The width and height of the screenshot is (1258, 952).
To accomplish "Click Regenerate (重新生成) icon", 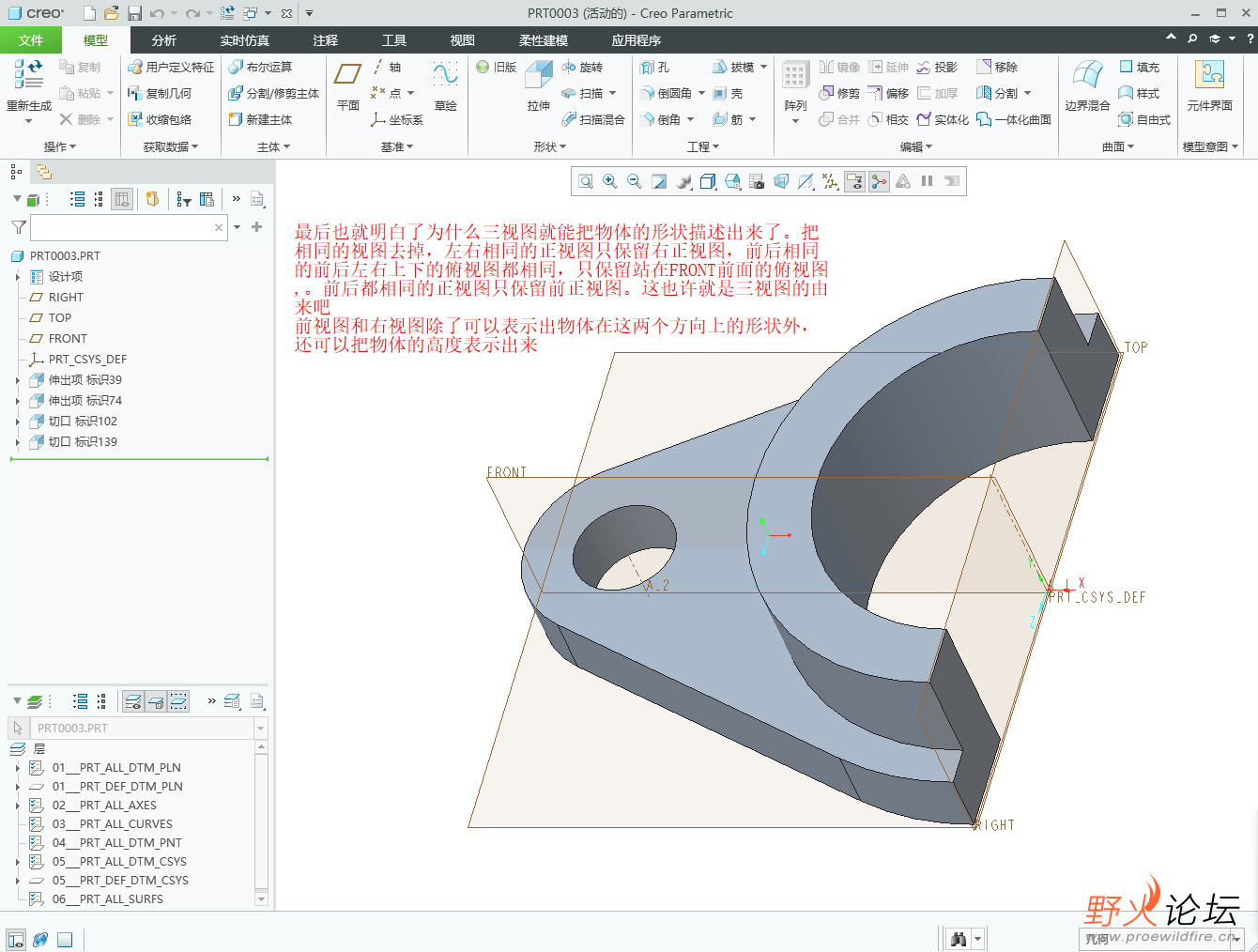I will pos(29,75).
